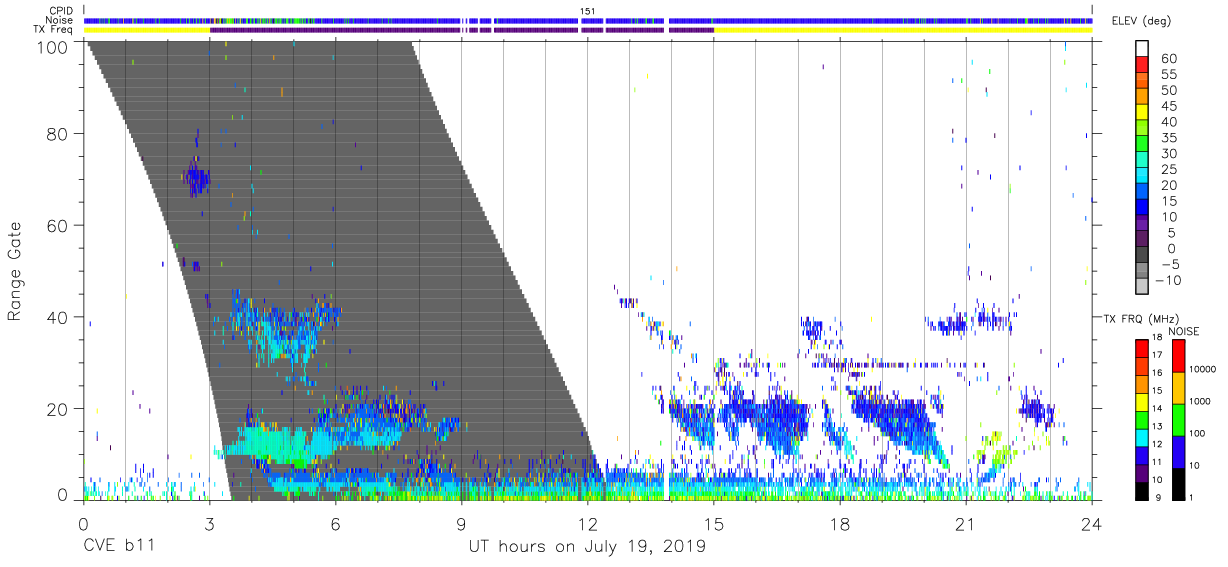Click y-axis tick label '60'
The height and width of the screenshot is (567, 1228).
(x=57, y=226)
